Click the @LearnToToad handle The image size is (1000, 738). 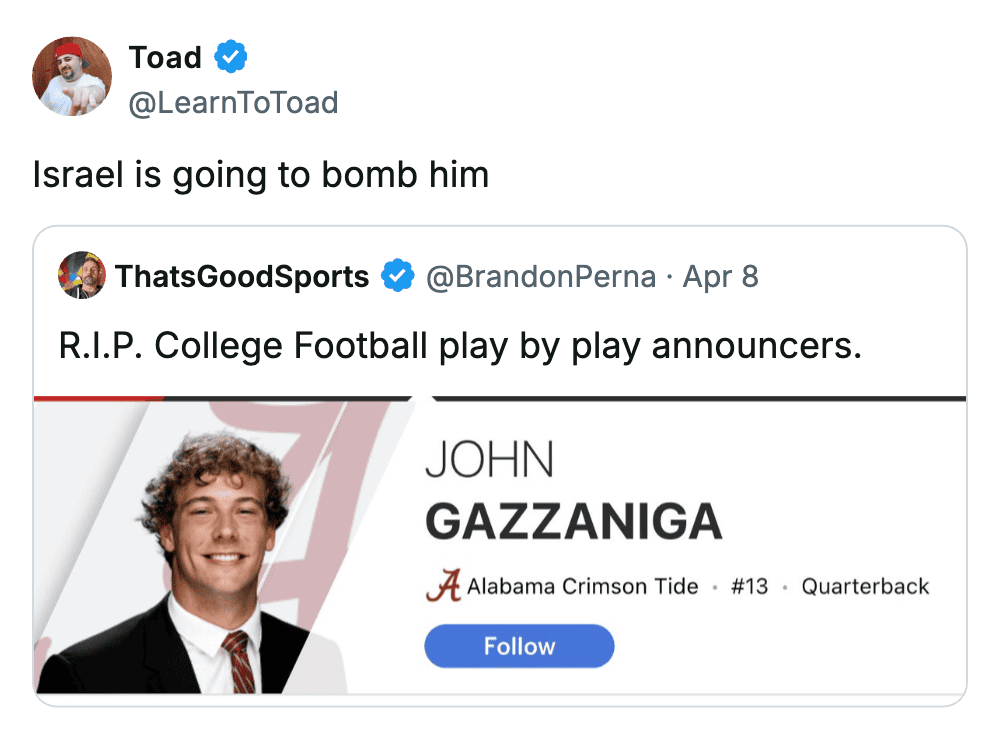coord(233,102)
